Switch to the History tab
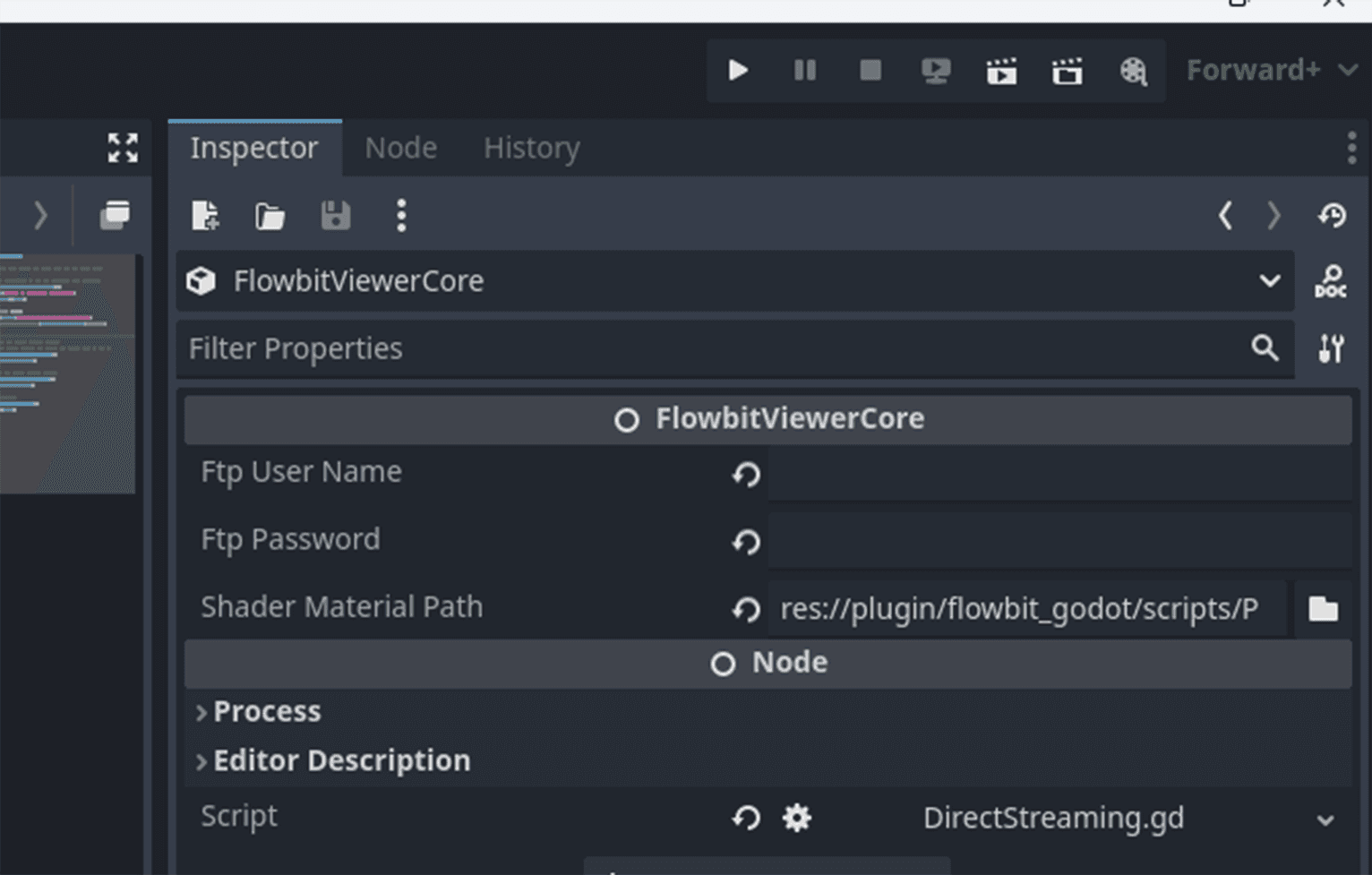Viewport: 1372px width, 875px height. coord(531,148)
